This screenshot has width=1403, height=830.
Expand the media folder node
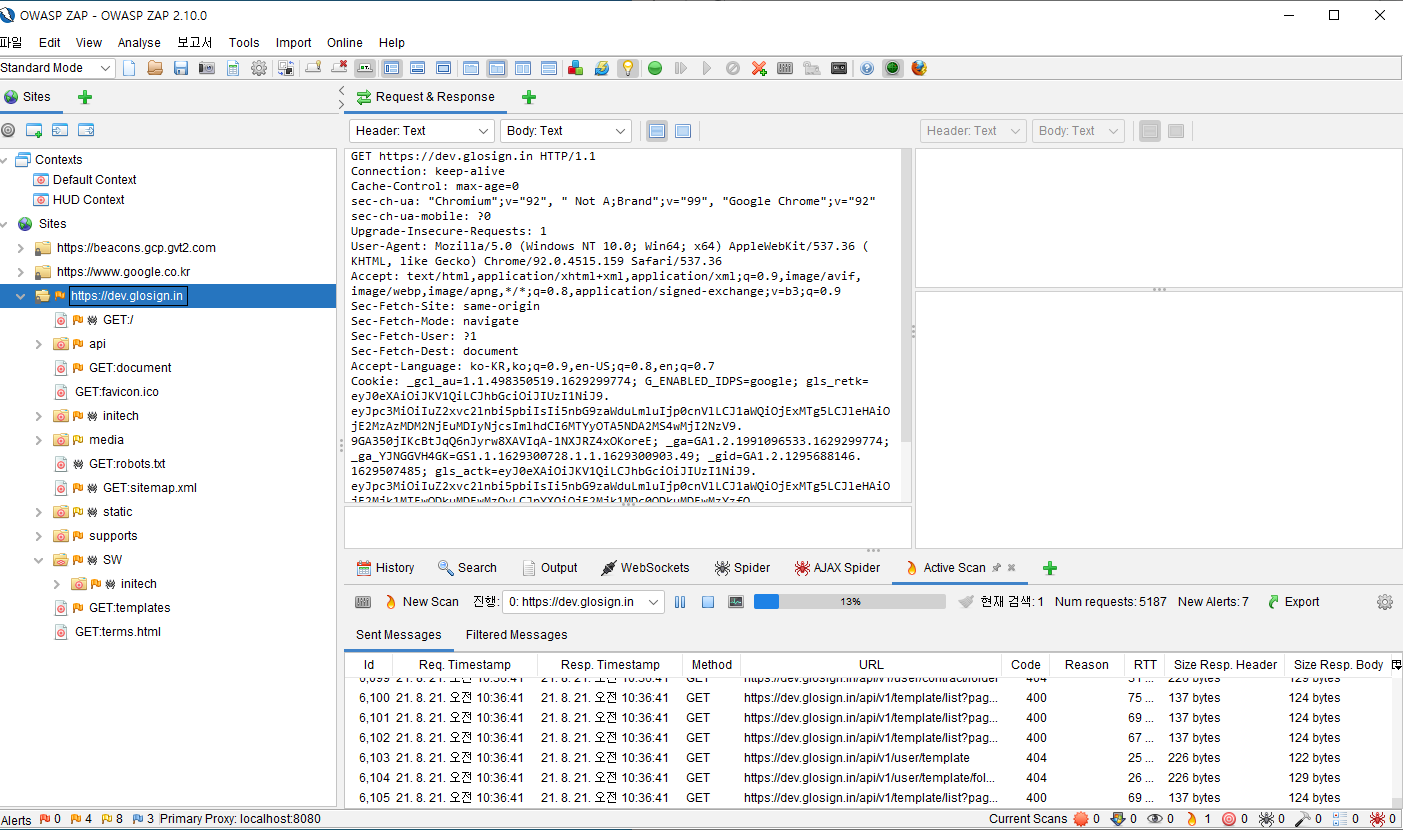coord(39,440)
